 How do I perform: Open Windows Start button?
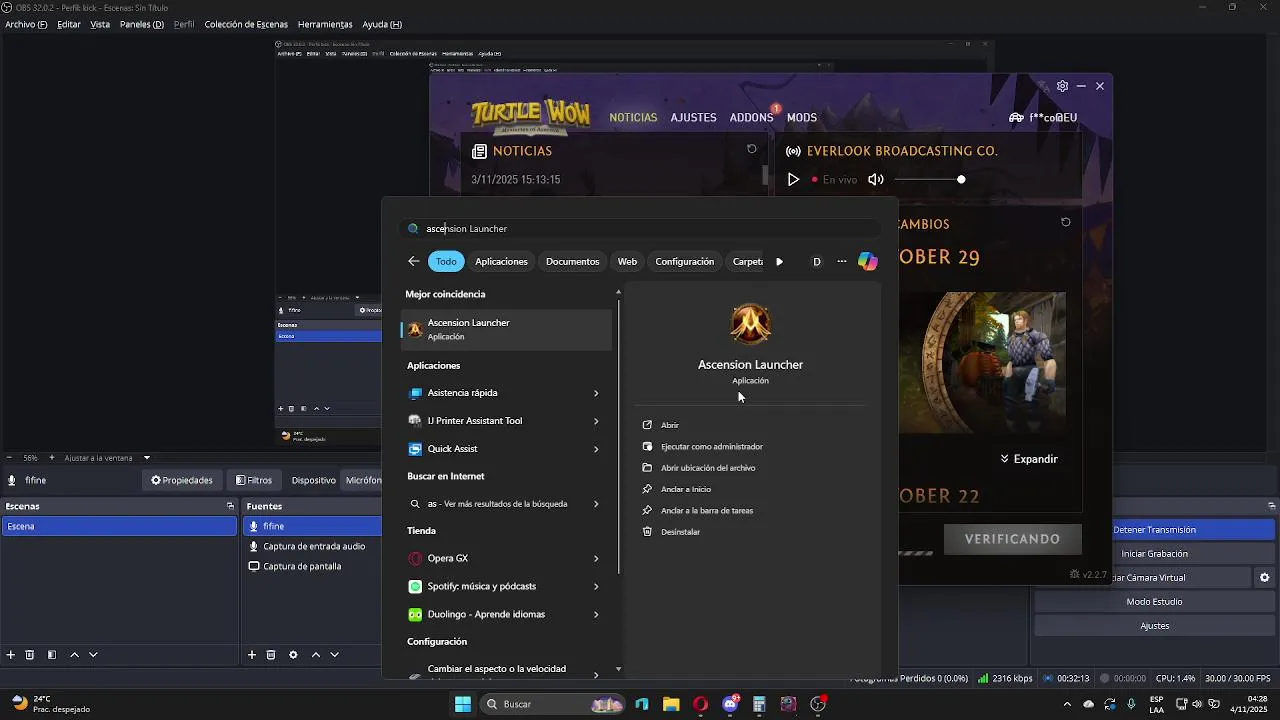(463, 704)
